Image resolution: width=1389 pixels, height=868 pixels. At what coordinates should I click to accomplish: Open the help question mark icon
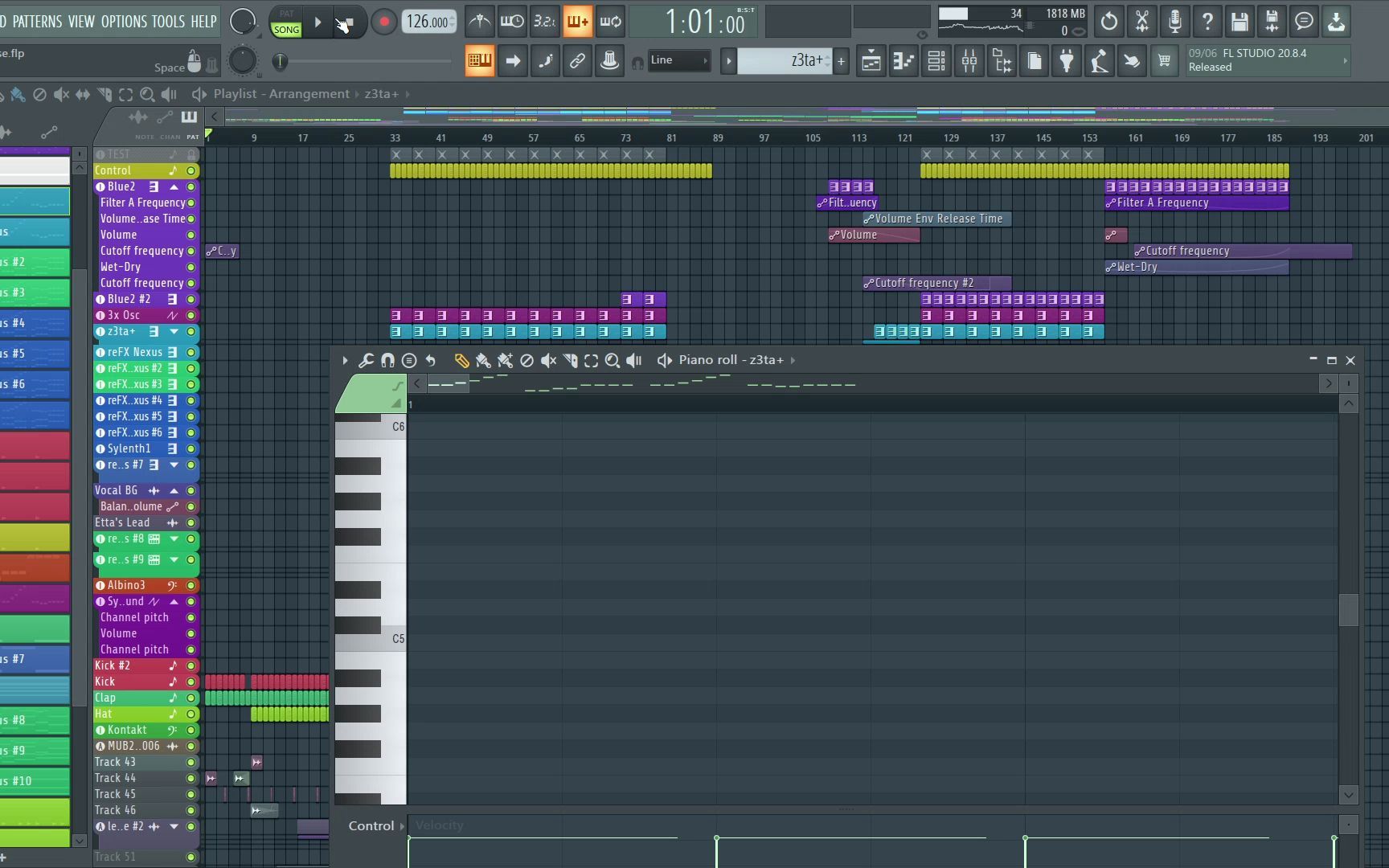[x=1207, y=22]
